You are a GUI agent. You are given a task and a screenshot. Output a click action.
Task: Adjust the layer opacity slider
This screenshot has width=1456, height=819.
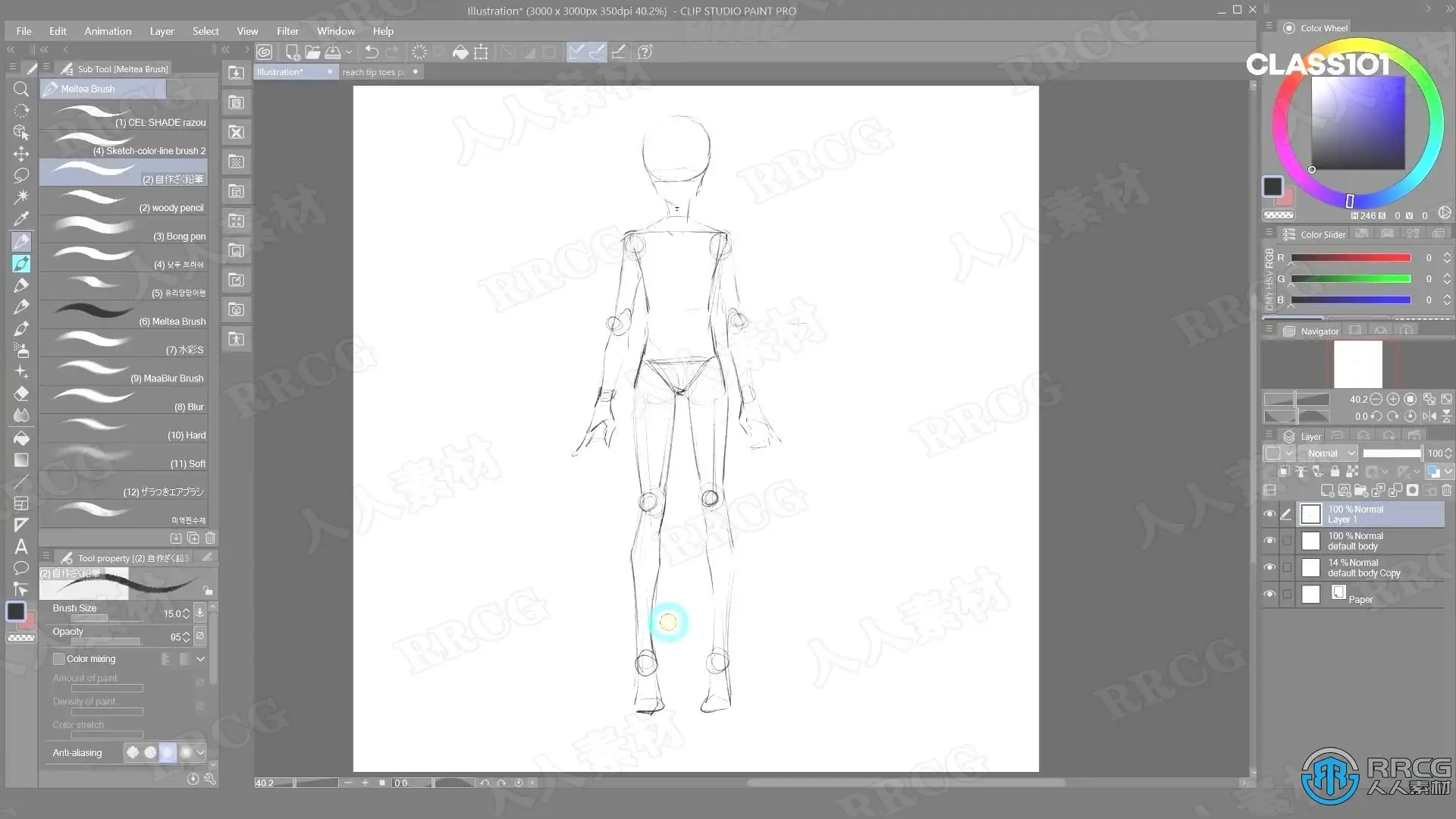pos(1392,453)
